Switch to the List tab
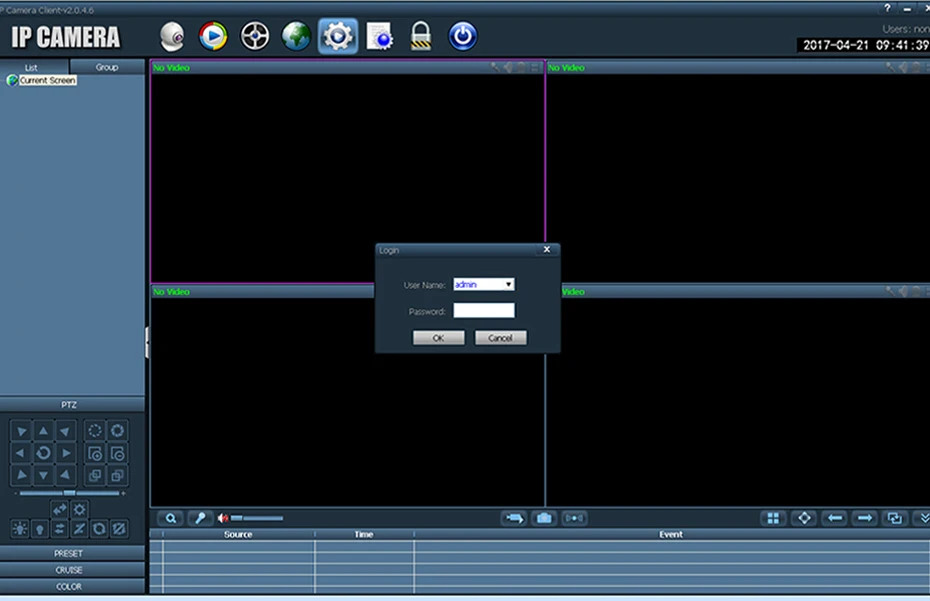This screenshot has width=930, height=601. pos(31,68)
